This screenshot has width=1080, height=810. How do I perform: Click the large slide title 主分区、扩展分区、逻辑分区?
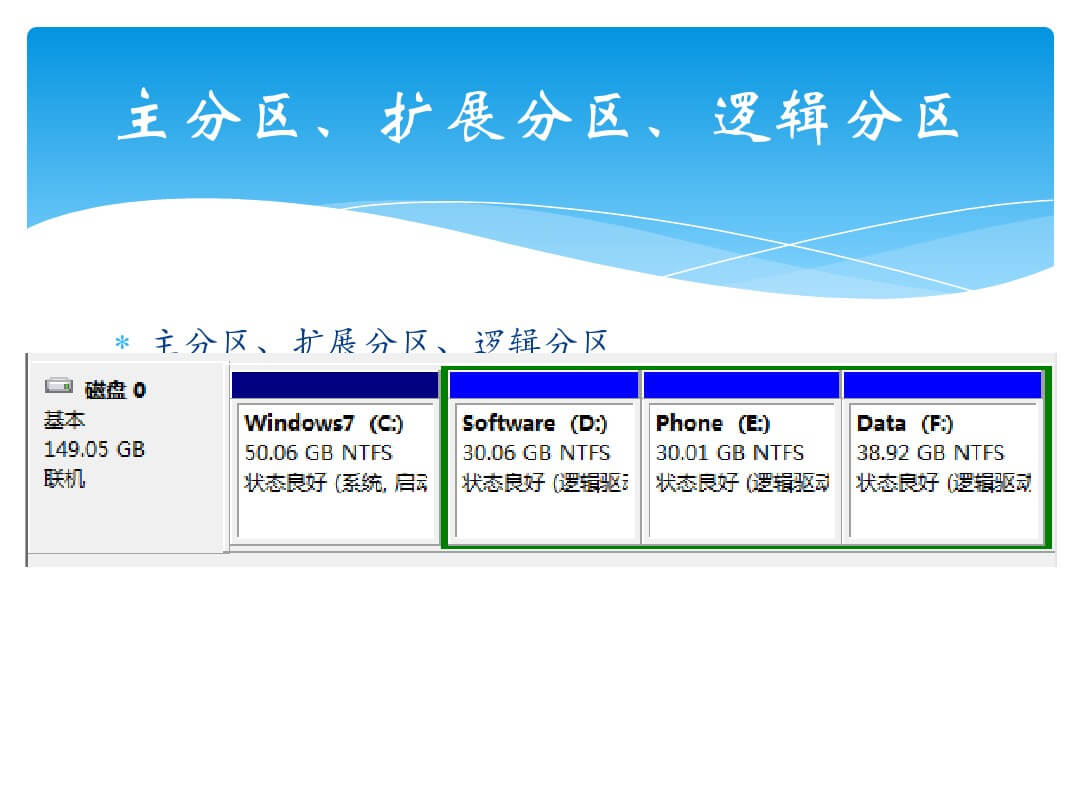539,118
